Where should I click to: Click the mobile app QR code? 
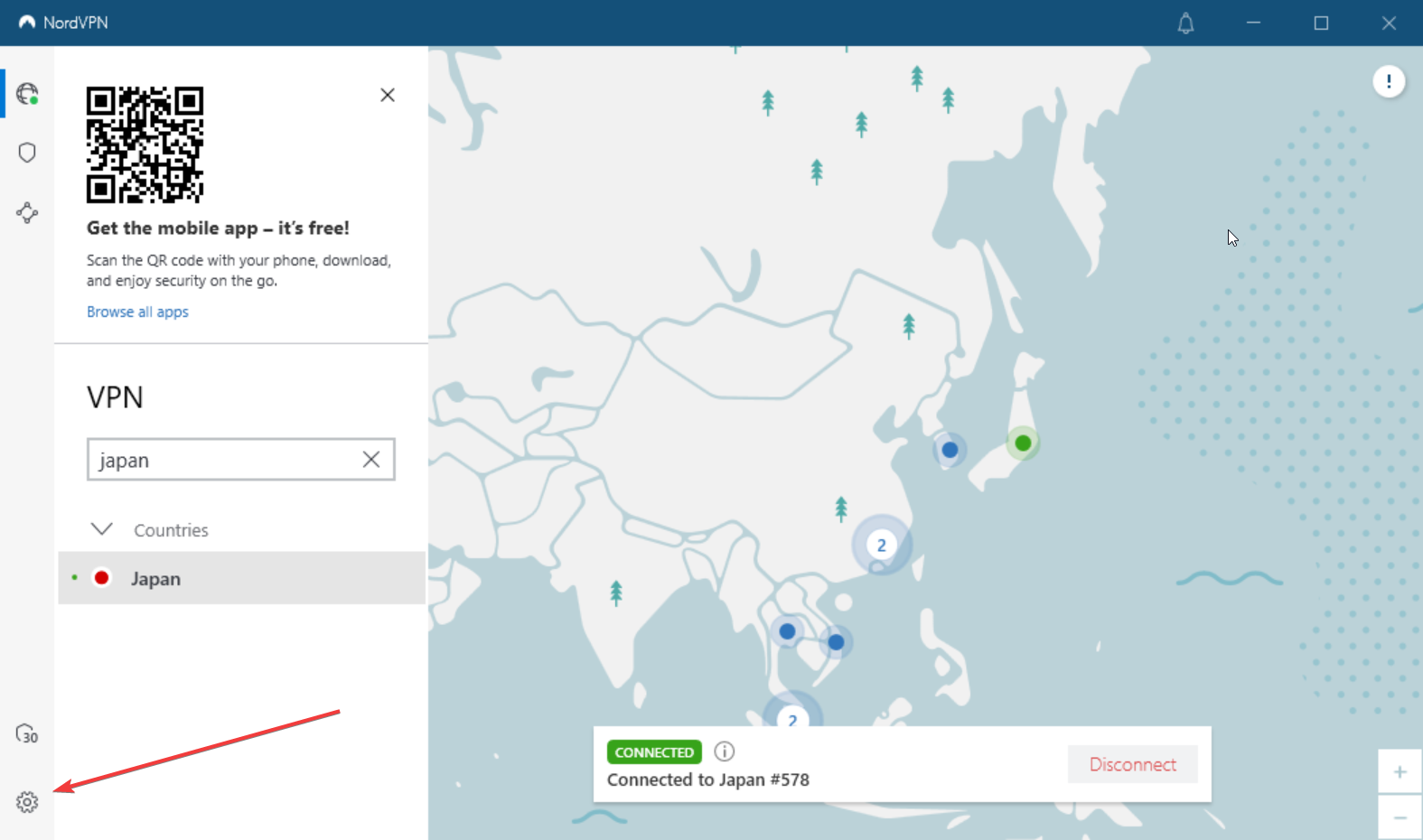coord(145,145)
